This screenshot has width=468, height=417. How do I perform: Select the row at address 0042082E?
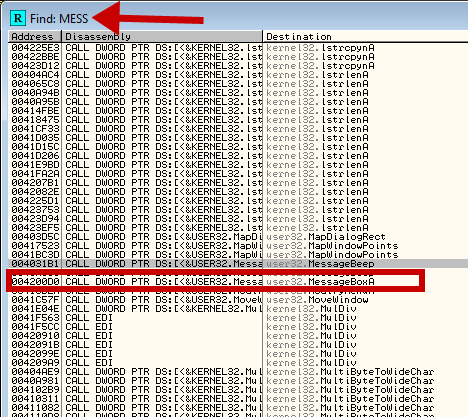tap(238, 192)
